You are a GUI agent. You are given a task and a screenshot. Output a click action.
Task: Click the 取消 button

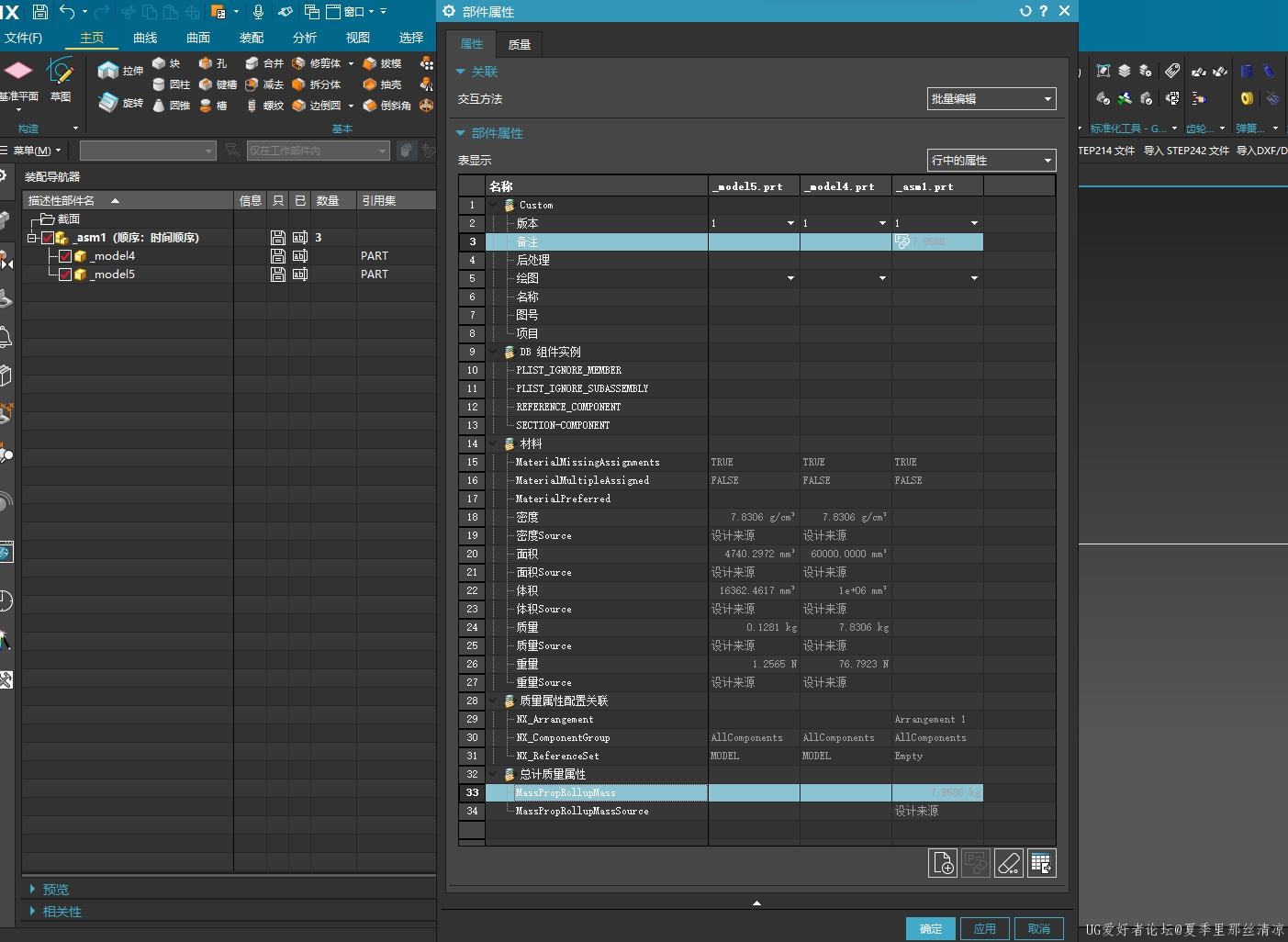tap(1039, 928)
